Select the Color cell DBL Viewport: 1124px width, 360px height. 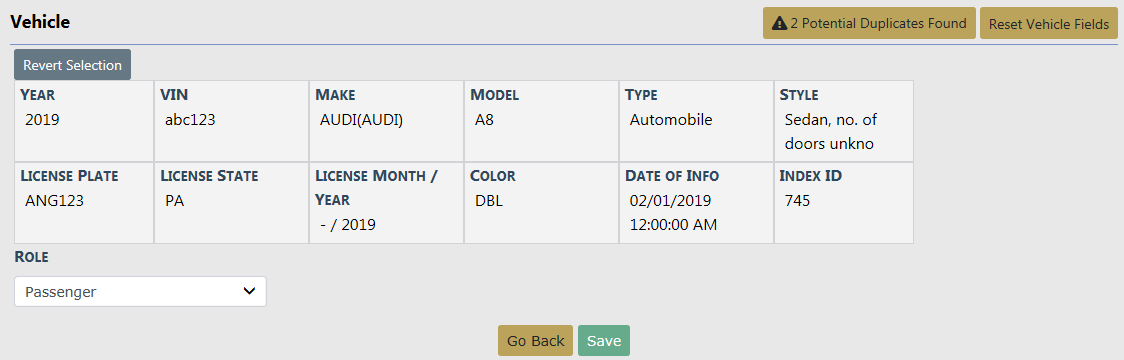coord(541,203)
